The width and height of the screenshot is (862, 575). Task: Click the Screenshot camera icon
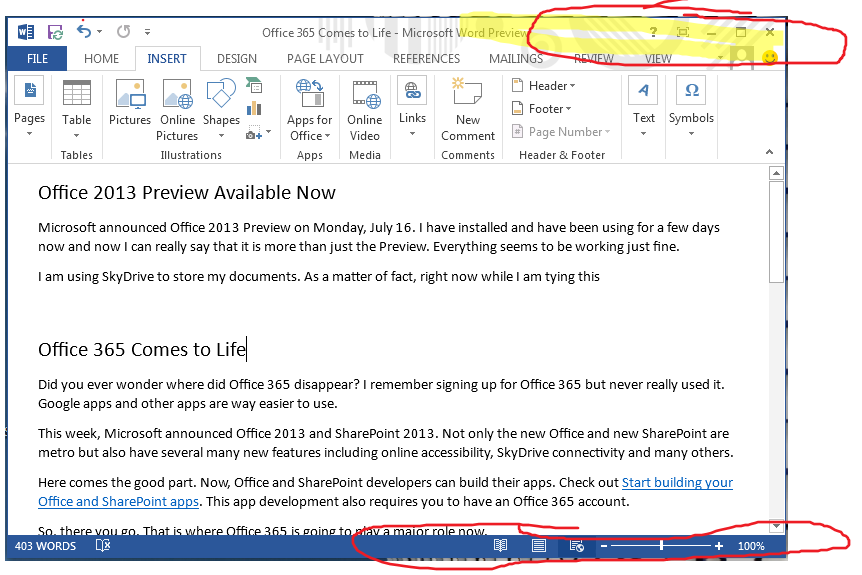click(x=253, y=132)
